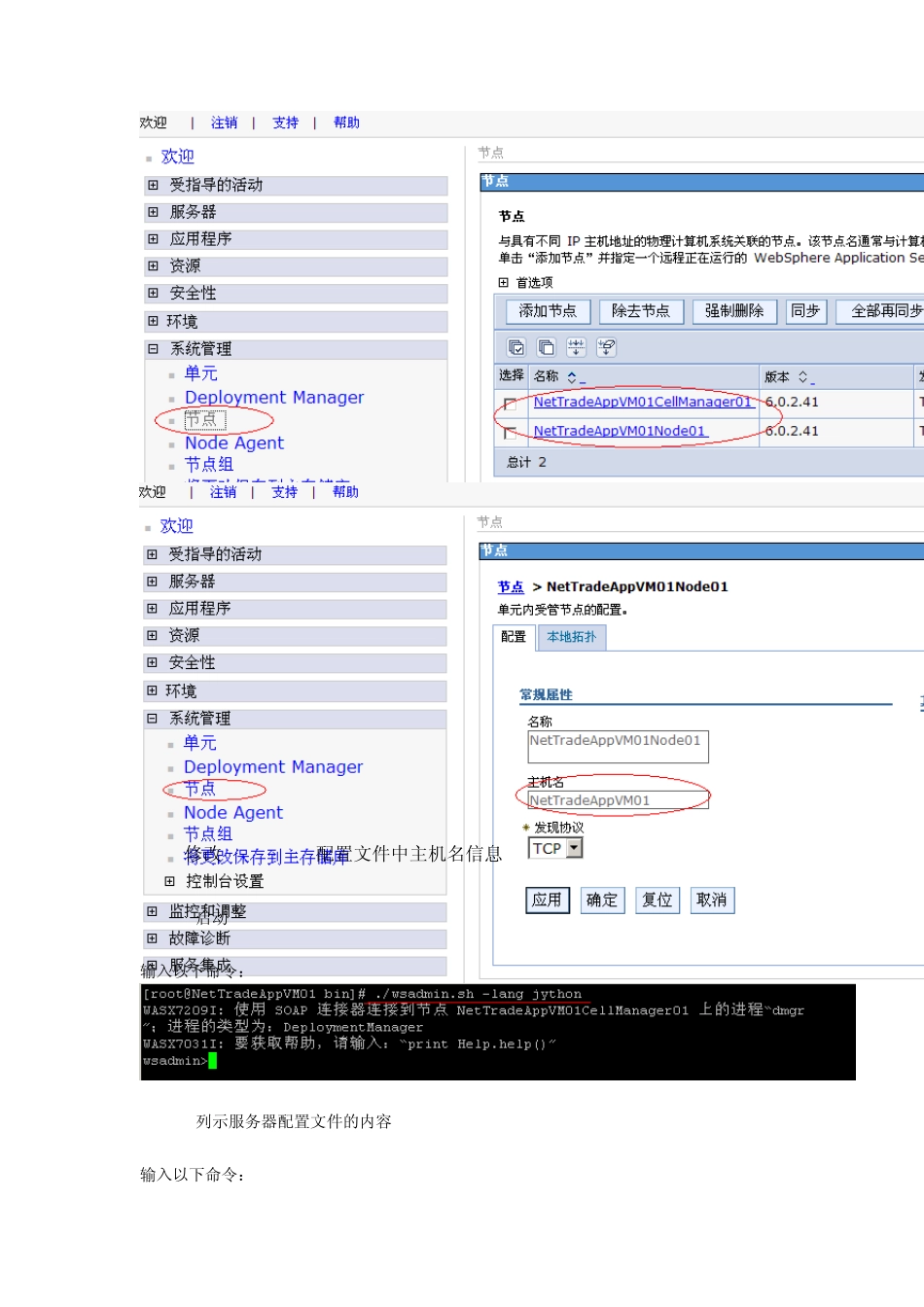The height and width of the screenshot is (1307, 924).
Task: Tick the checkbox for NetTradeAppVM01CellManager01
Action: point(511,404)
